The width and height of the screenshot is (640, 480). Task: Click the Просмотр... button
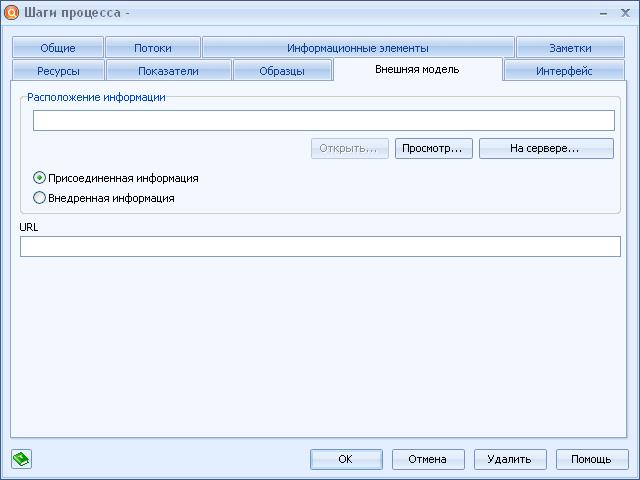click(x=433, y=148)
